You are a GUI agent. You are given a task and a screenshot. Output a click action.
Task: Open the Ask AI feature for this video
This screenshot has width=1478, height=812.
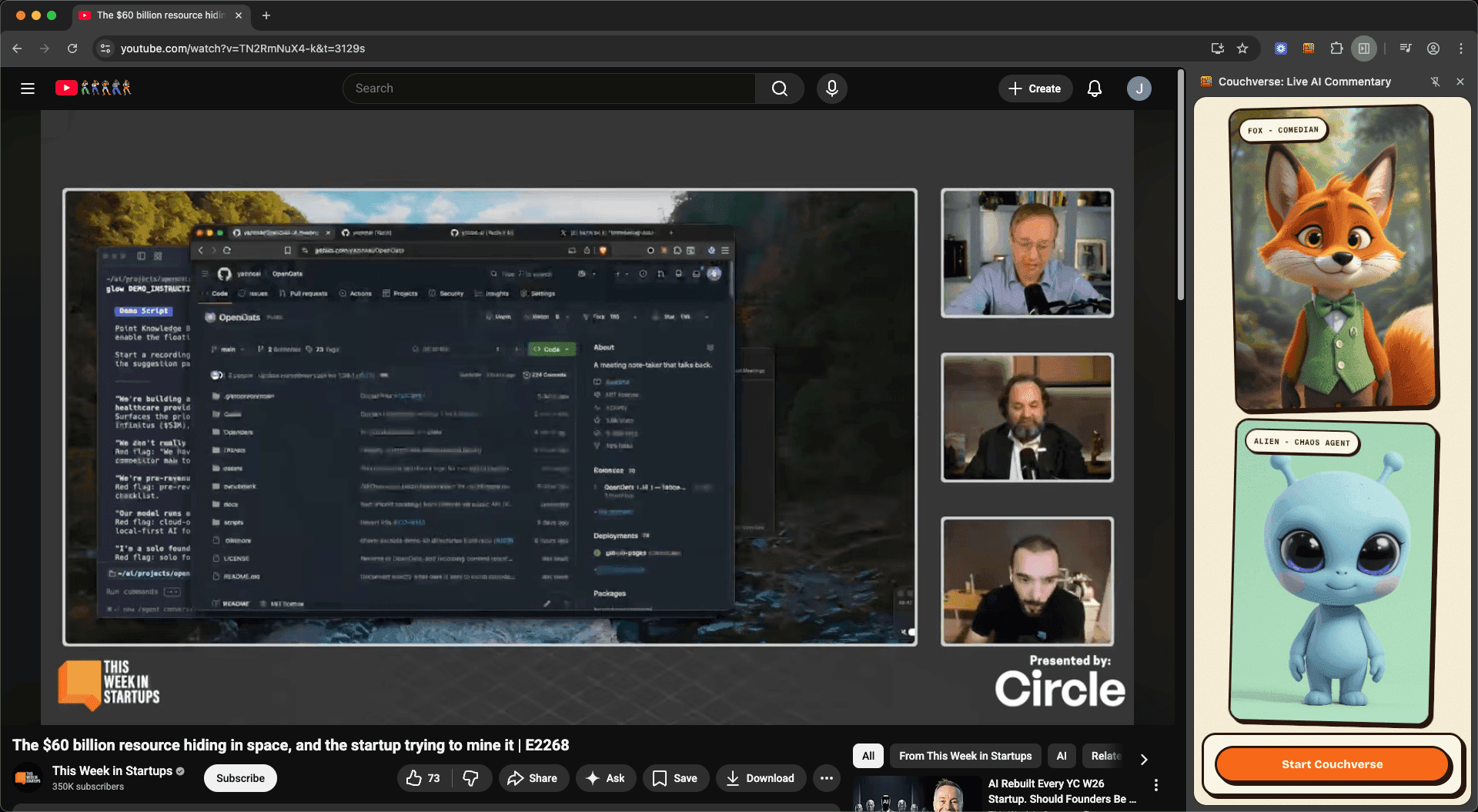(x=606, y=778)
